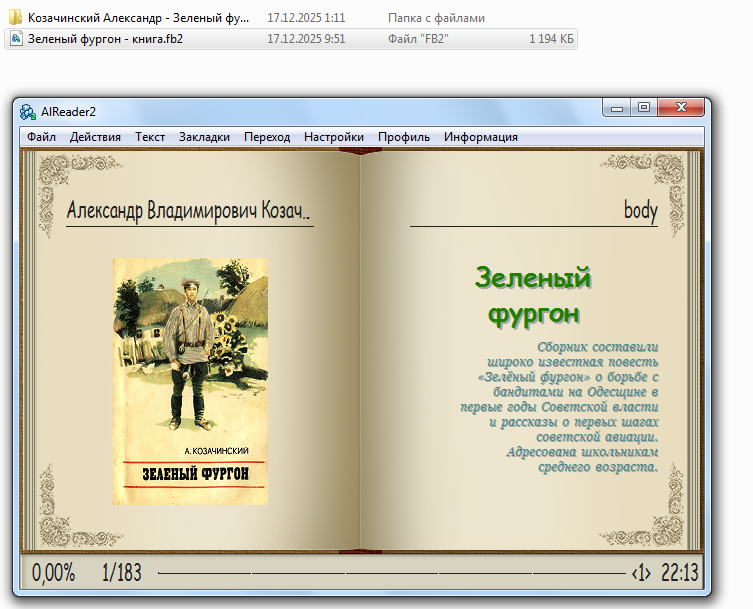Screen dimensions: 753x609
Task: Open the Закладки menu
Action: coord(204,137)
